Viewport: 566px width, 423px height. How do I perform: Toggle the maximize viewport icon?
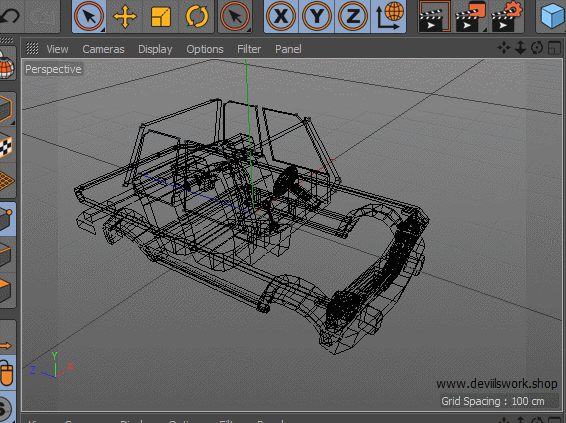tap(554, 48)
